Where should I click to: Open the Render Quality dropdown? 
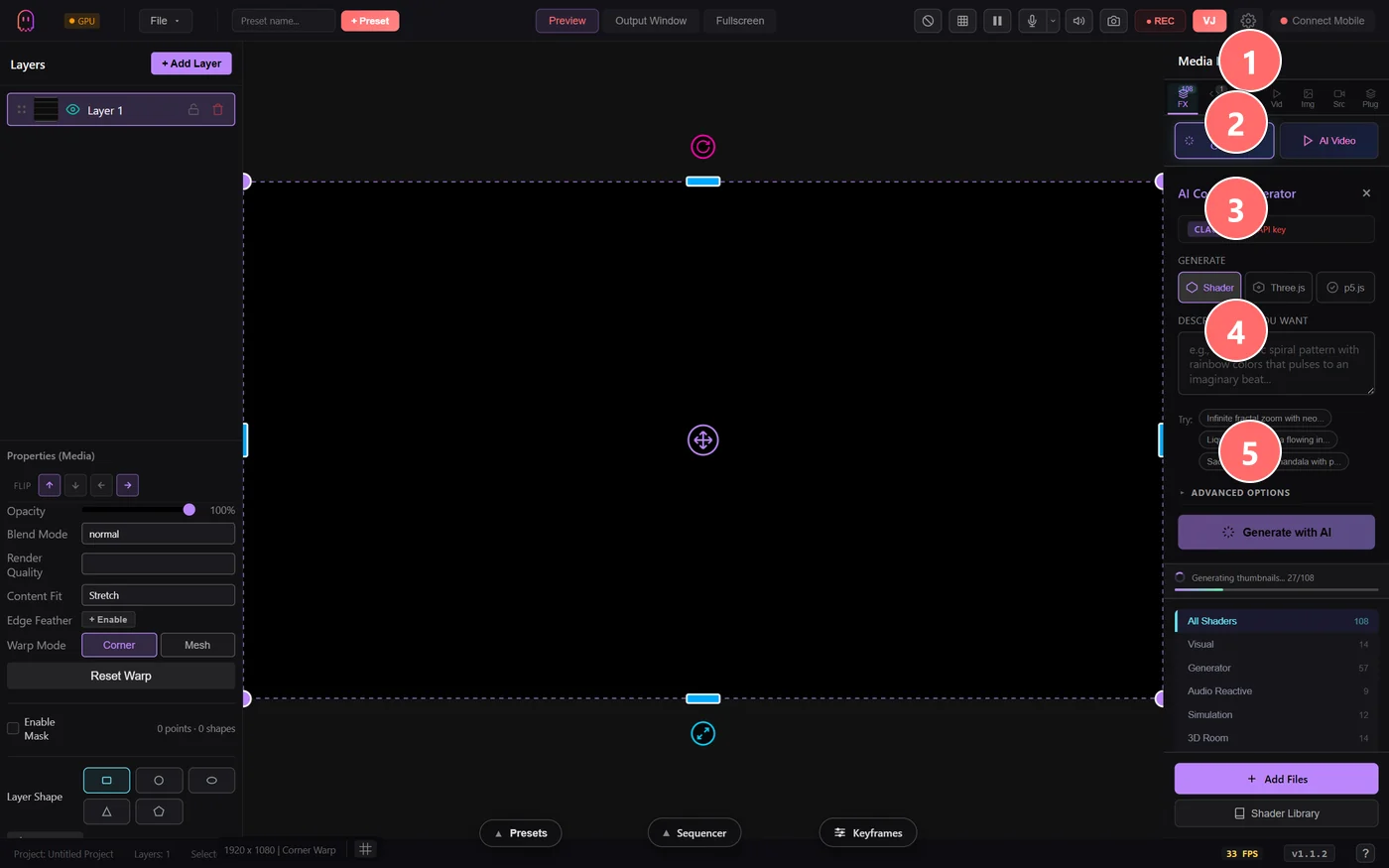click(158, 563)
